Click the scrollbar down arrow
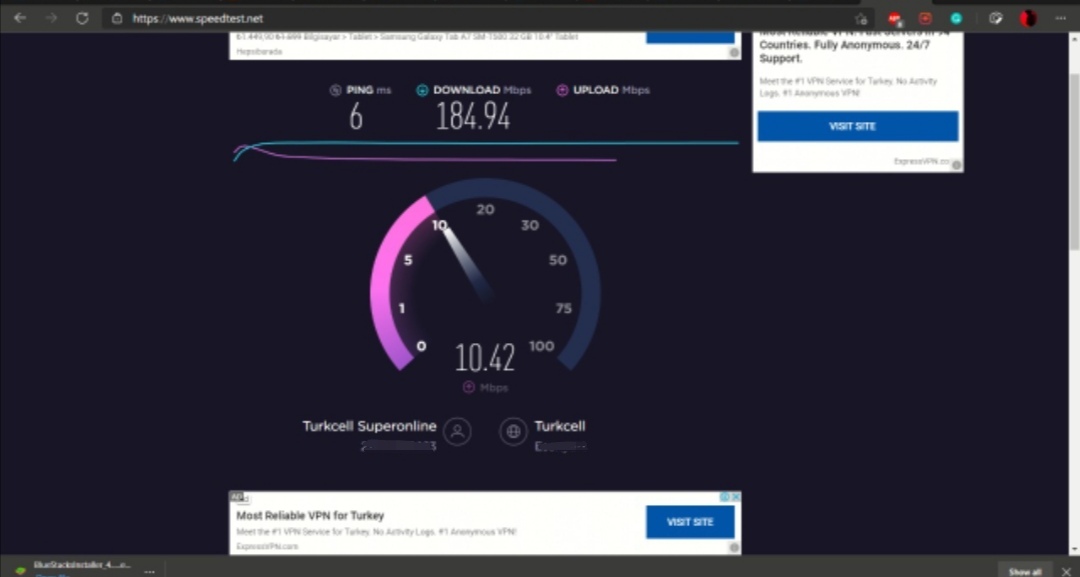 click(1074, 549)
